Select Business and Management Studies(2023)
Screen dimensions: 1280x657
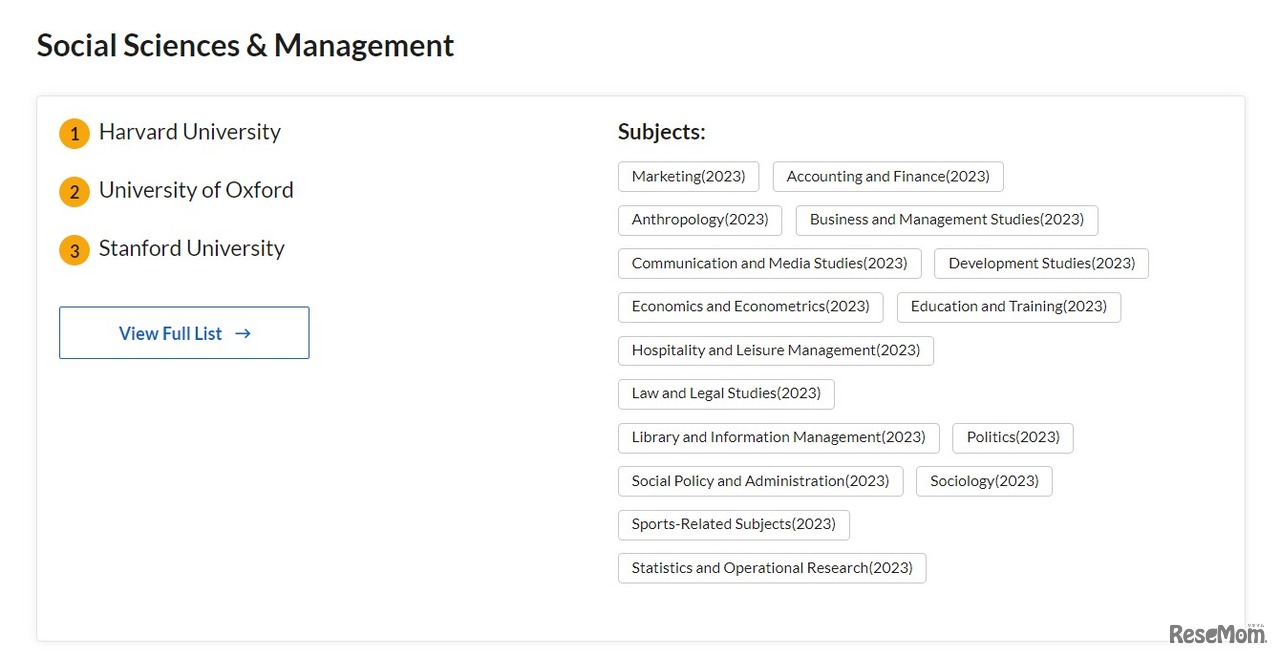(946, 220)
